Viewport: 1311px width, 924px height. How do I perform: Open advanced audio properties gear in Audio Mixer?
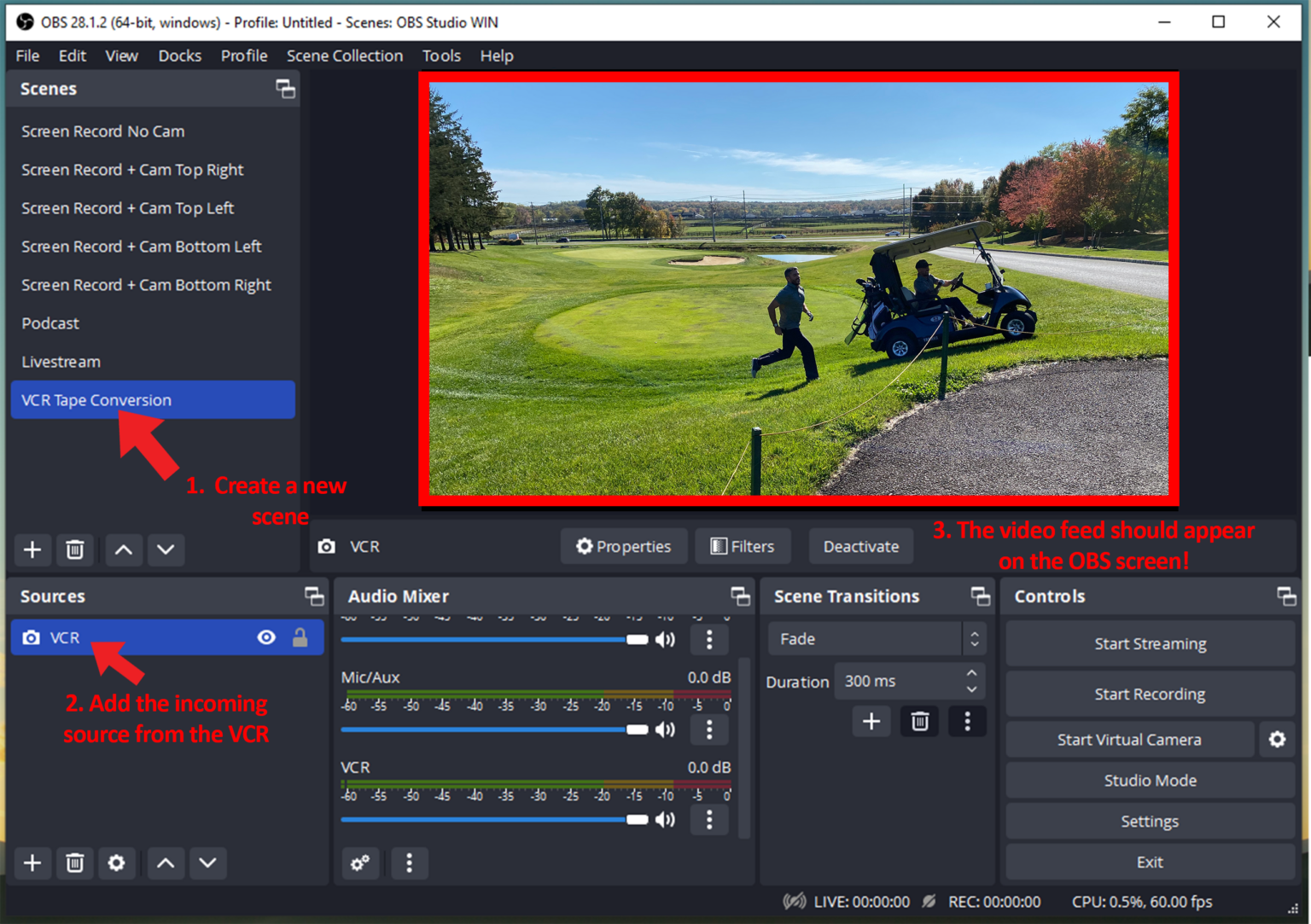pos(360,863)
